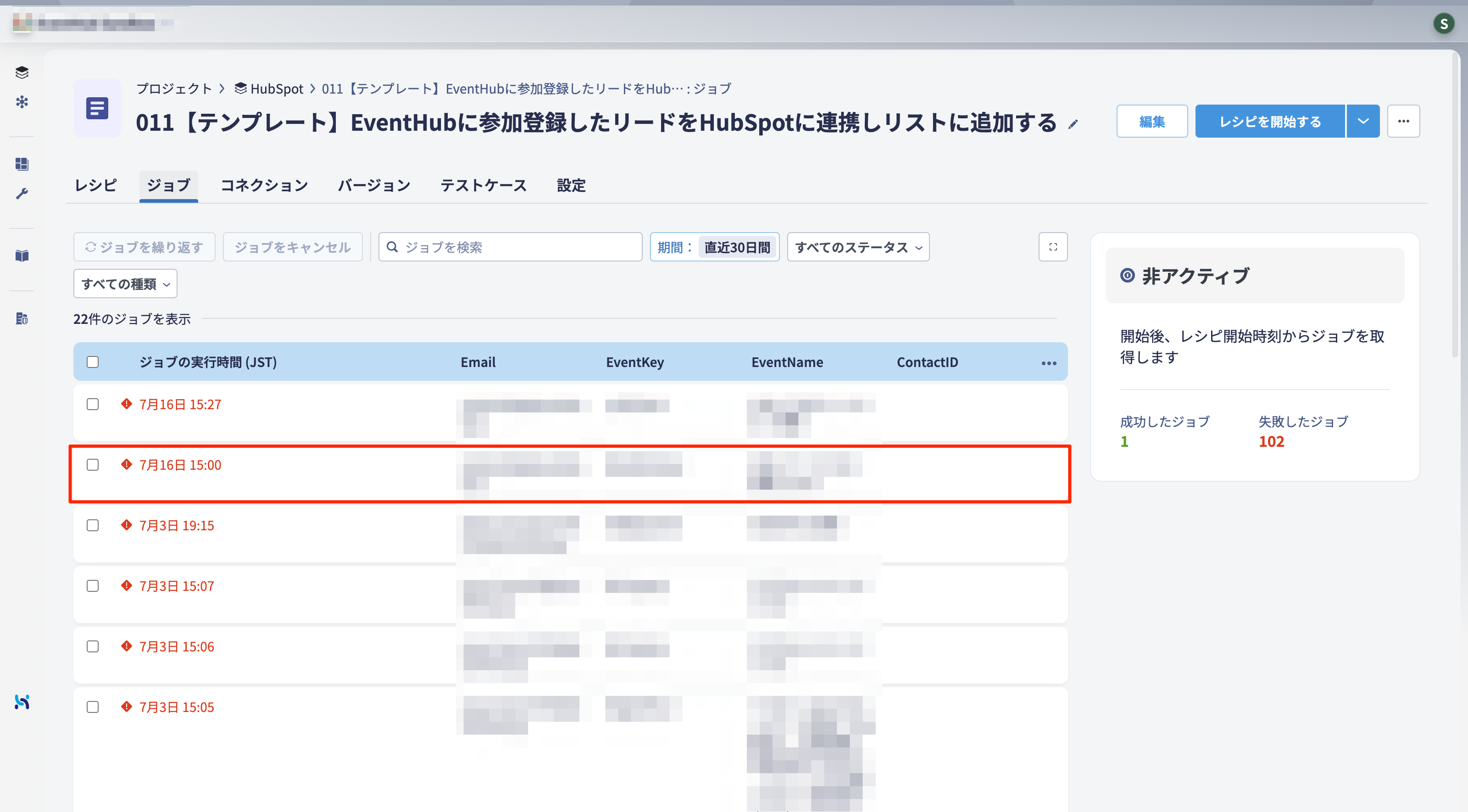Open the 設定 tab
Viewport: 1468px width, 812px height.
[x=571, y=185]
